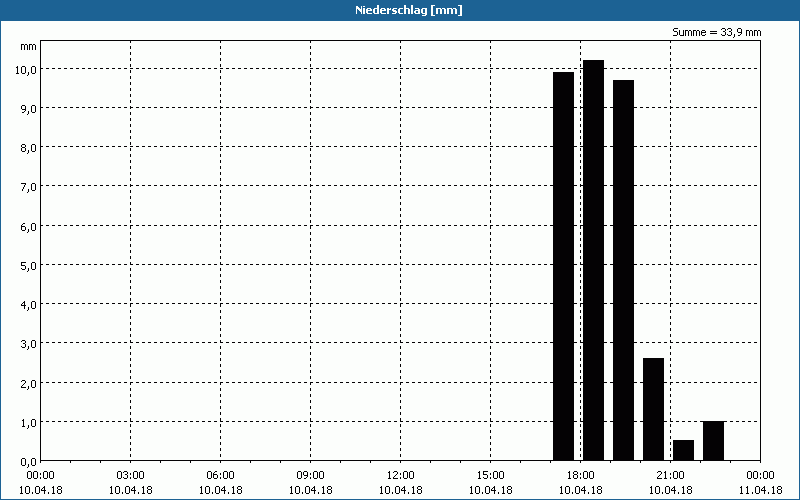Click the 8,0 y-axis label
Viewport: 800px width, 500px height.
click(28, 148)
